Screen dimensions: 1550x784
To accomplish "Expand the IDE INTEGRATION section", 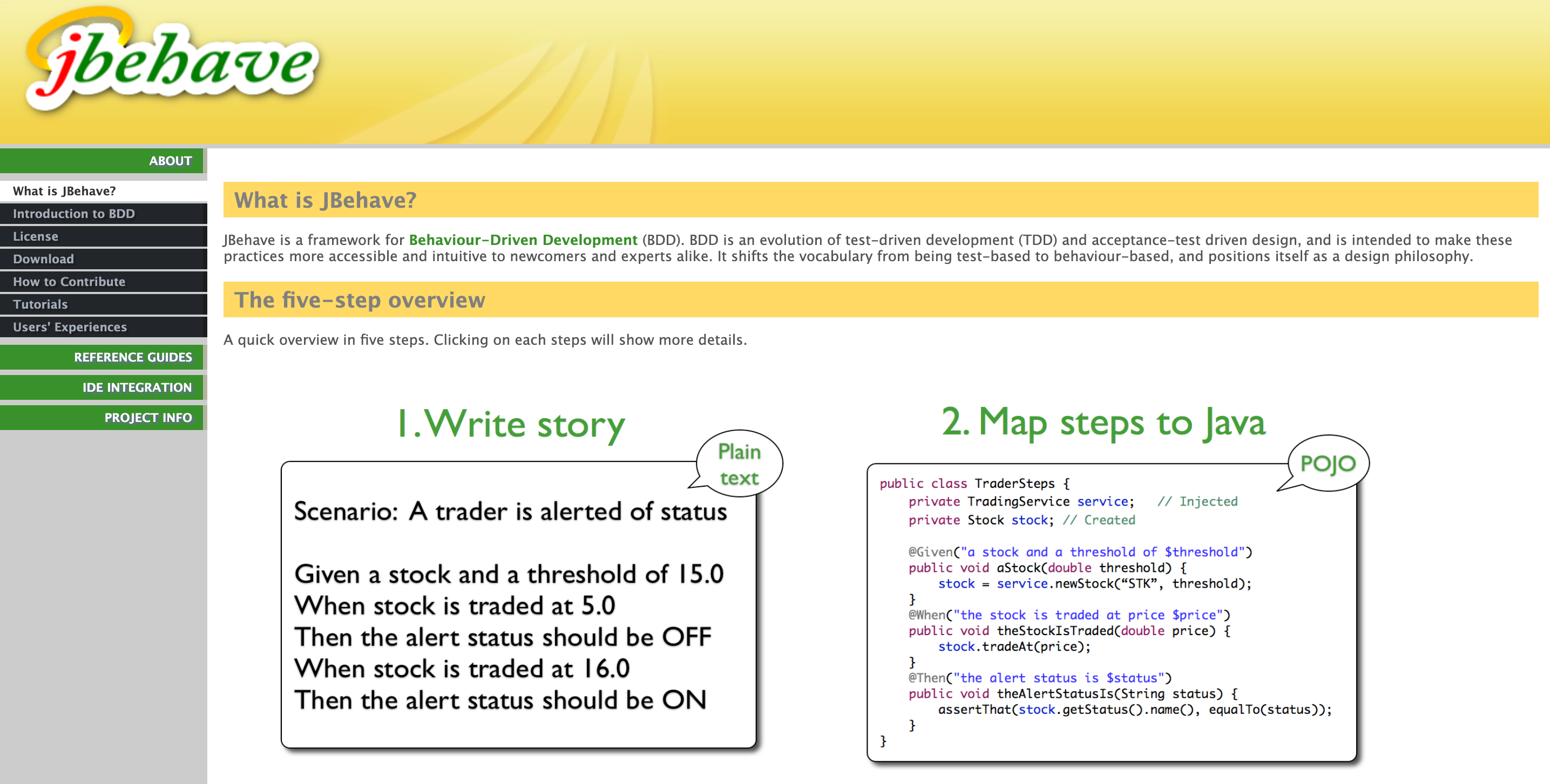I will (x=137, y=388).
